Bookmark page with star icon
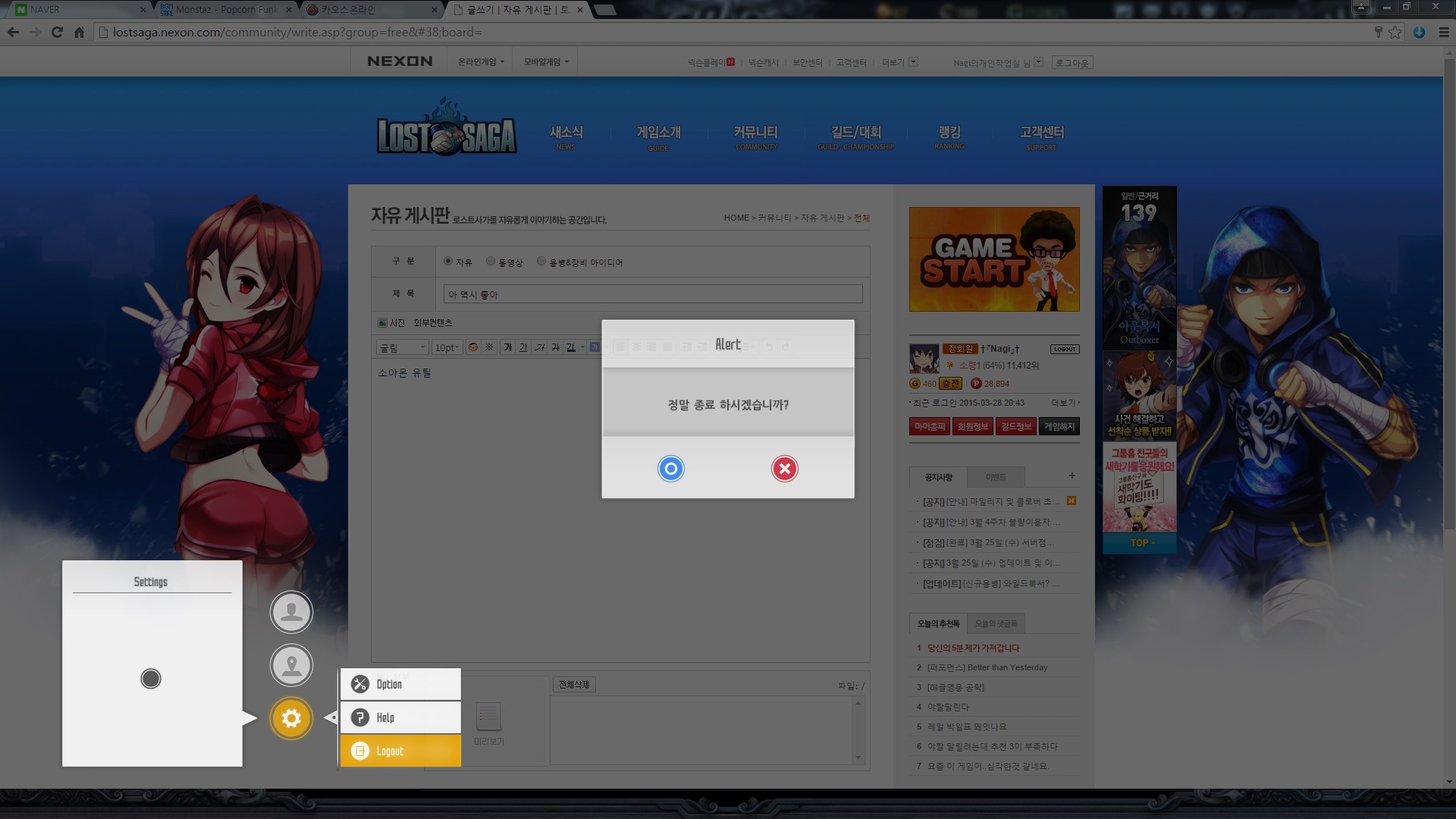 click(x=1395, y=32)
